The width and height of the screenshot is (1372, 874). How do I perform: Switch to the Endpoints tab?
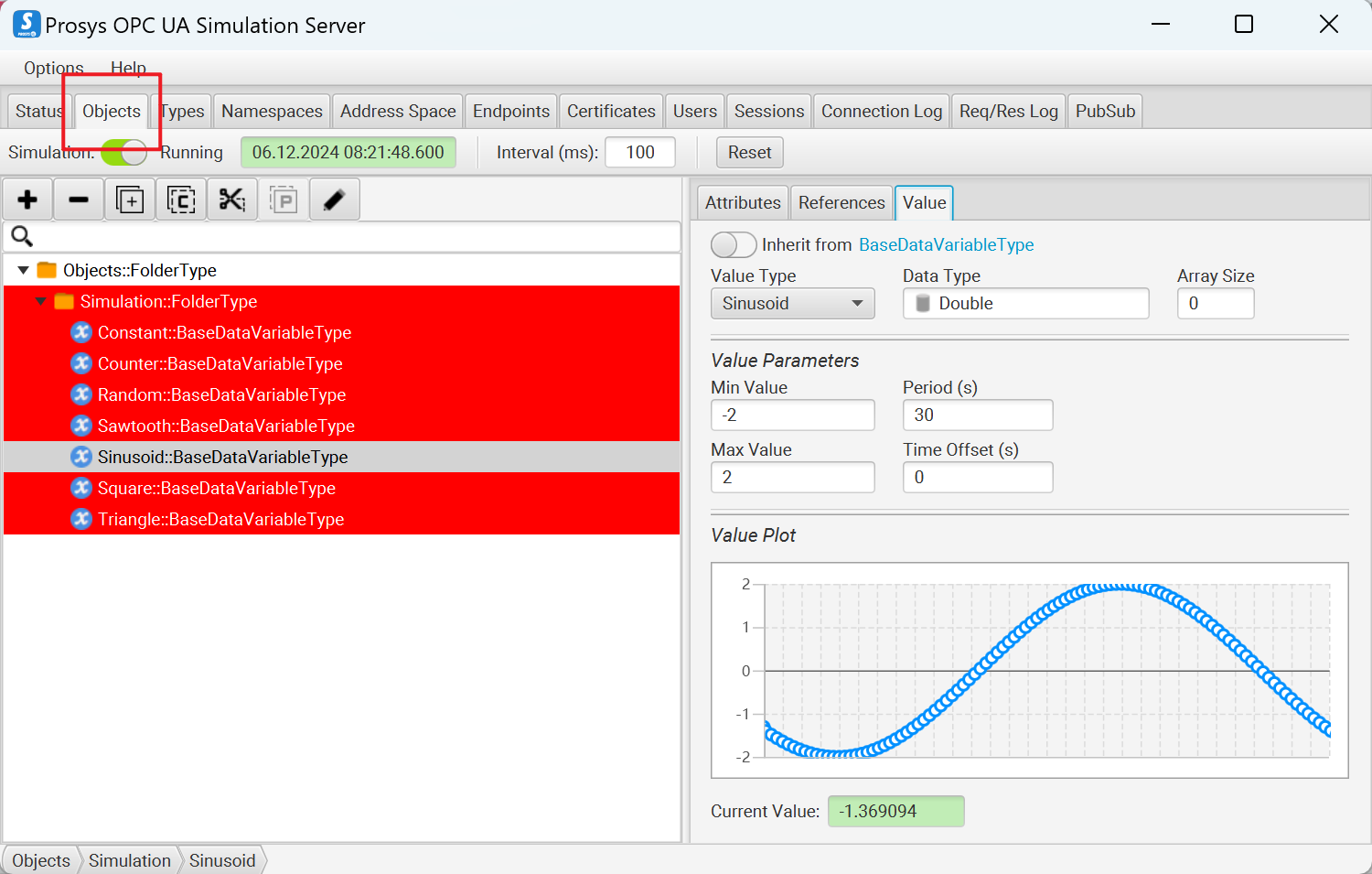click(x=511, y=111)
